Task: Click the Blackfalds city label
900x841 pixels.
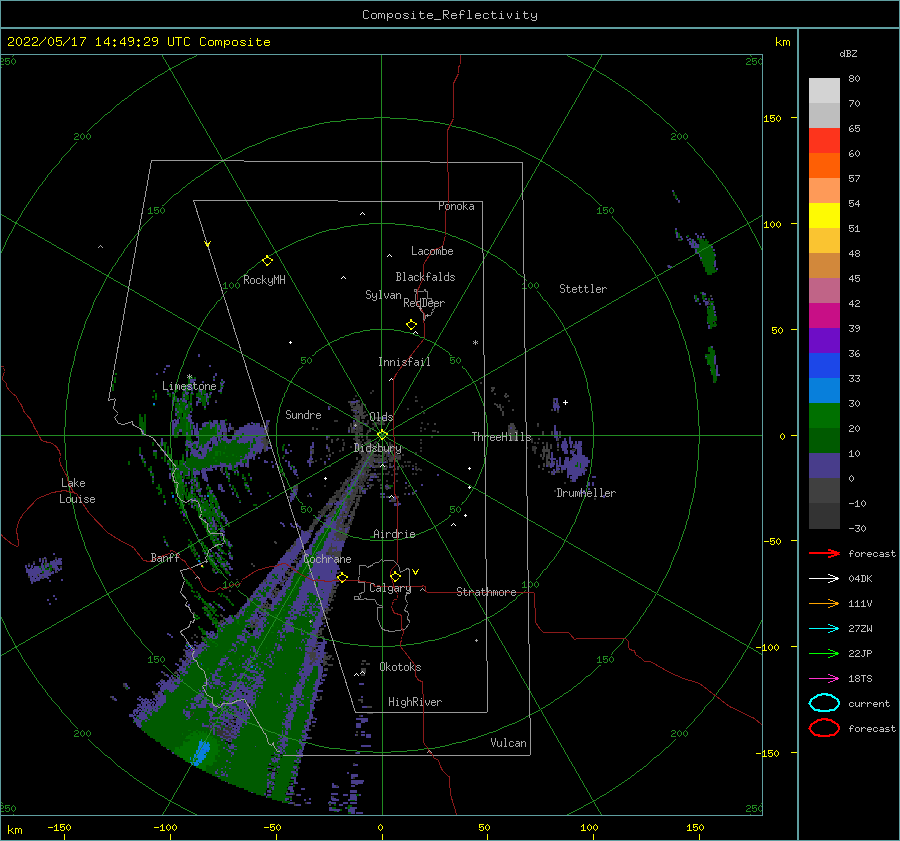Action: pos(425,277)
